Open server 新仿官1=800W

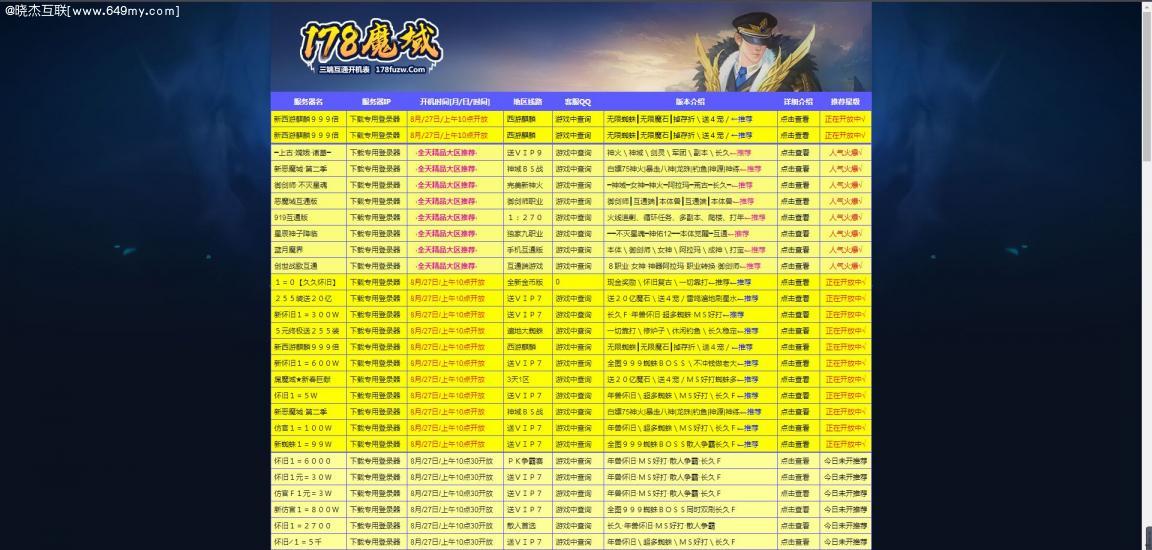[x=306, y=510]
